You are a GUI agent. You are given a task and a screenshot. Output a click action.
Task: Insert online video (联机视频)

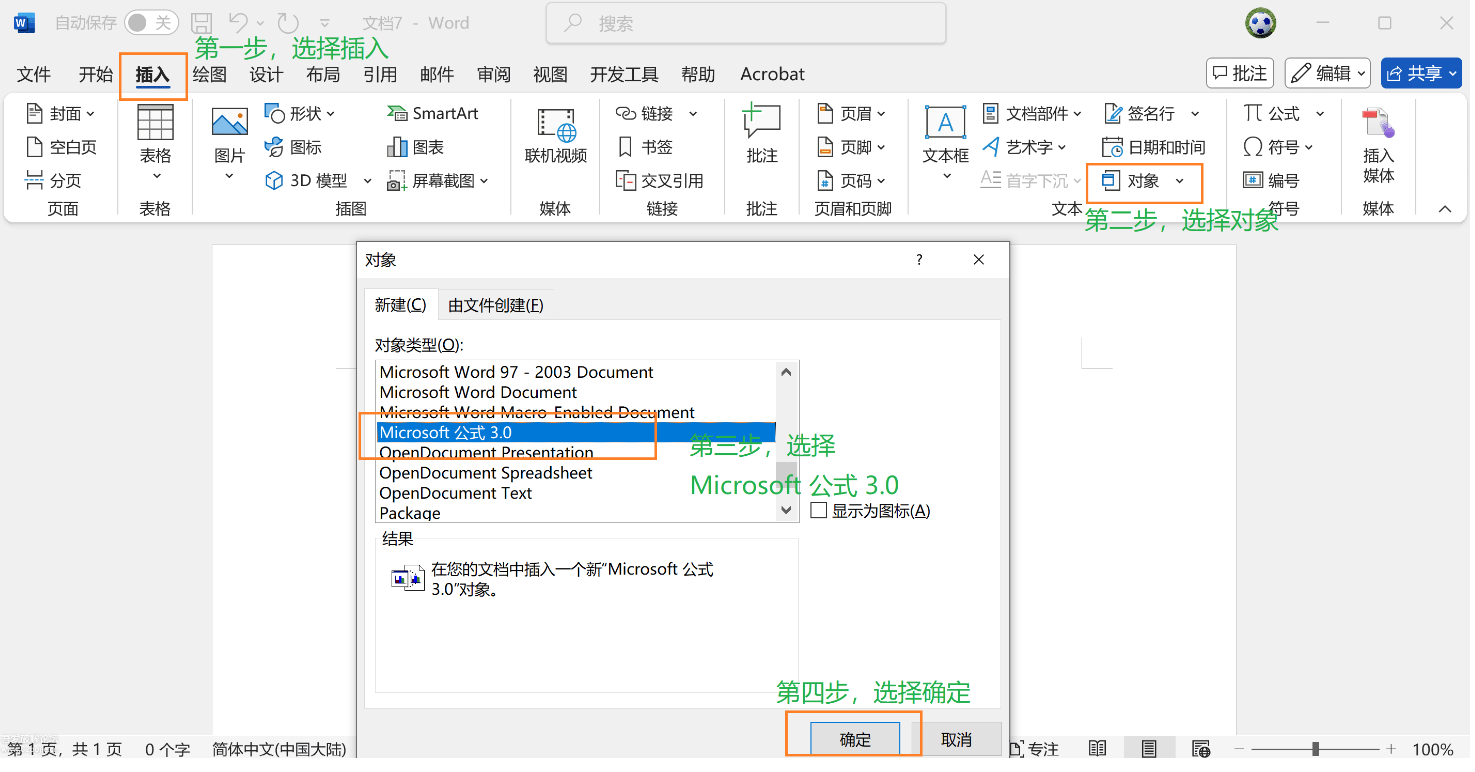click(x=555, y=137)
